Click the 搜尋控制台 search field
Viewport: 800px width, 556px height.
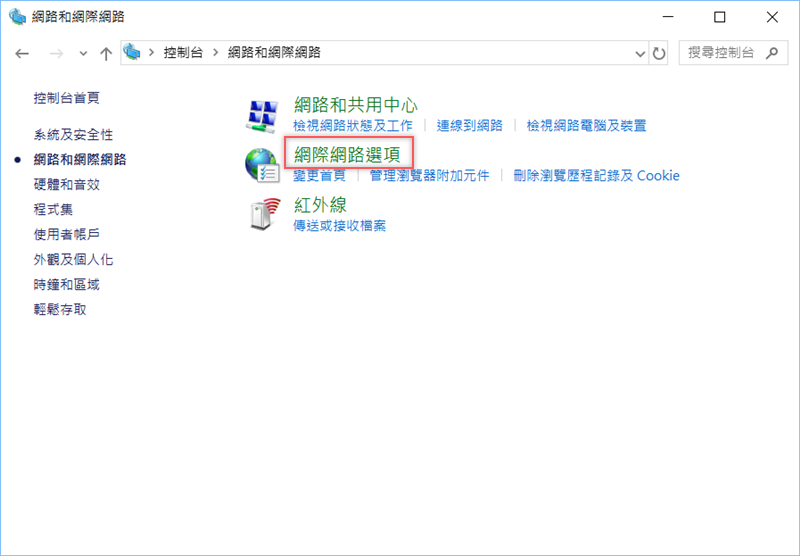[733, 53]
